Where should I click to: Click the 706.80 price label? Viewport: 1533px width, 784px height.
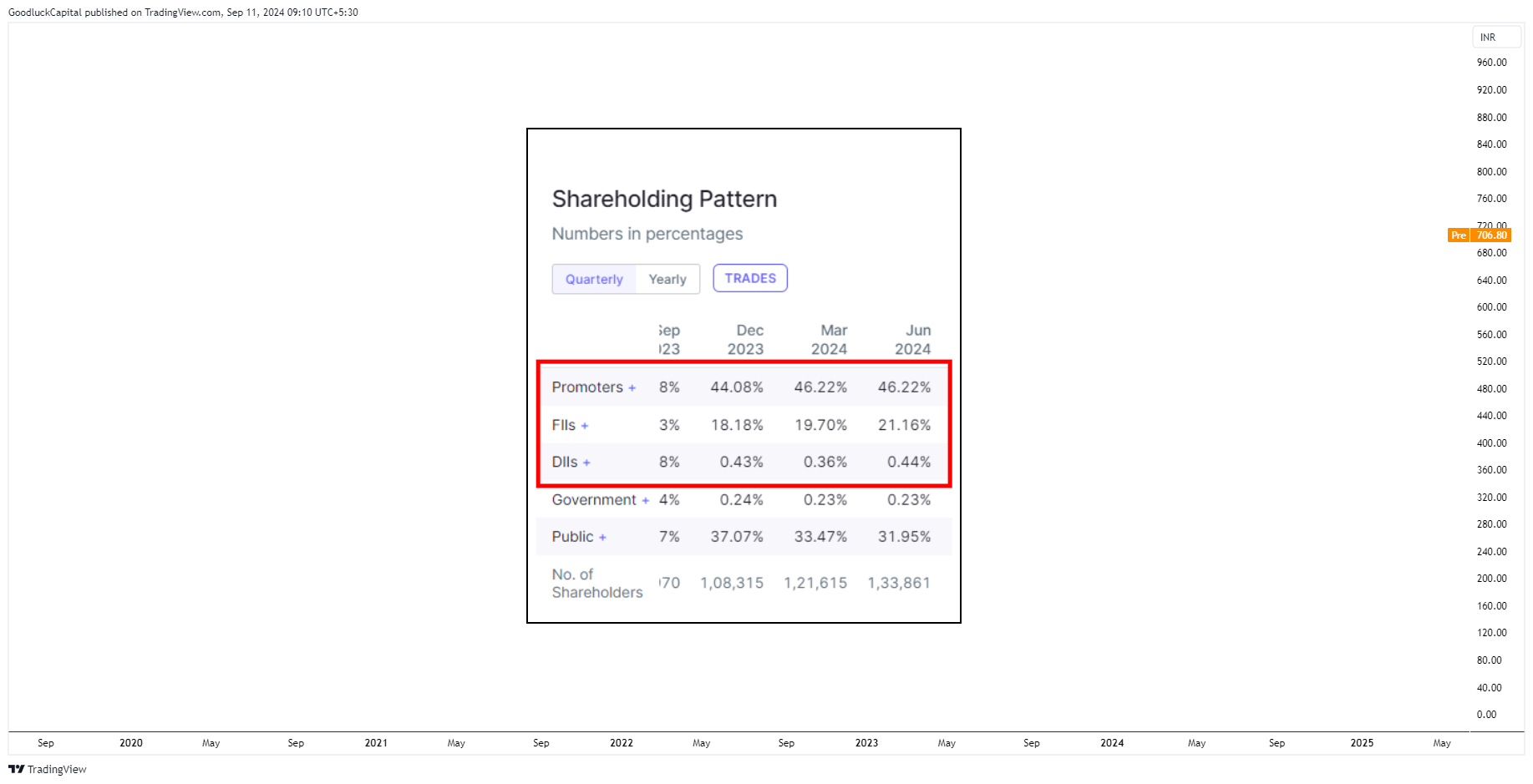pos(1491,235)
